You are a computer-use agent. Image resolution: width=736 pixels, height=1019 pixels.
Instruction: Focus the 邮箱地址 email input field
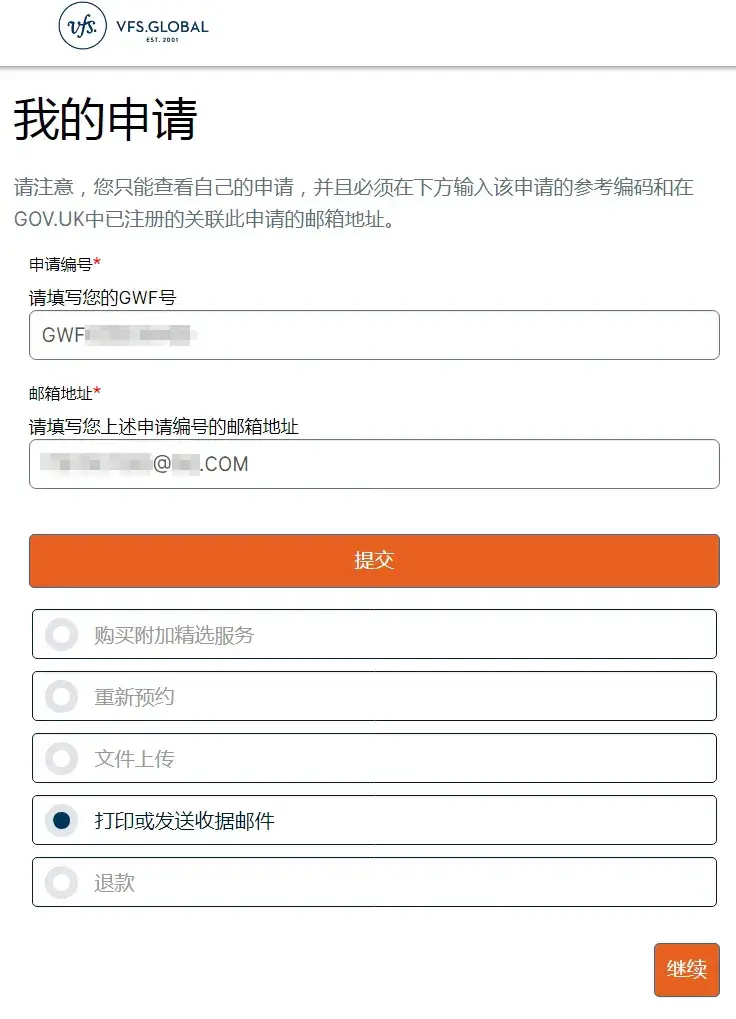tap(373, 463)
